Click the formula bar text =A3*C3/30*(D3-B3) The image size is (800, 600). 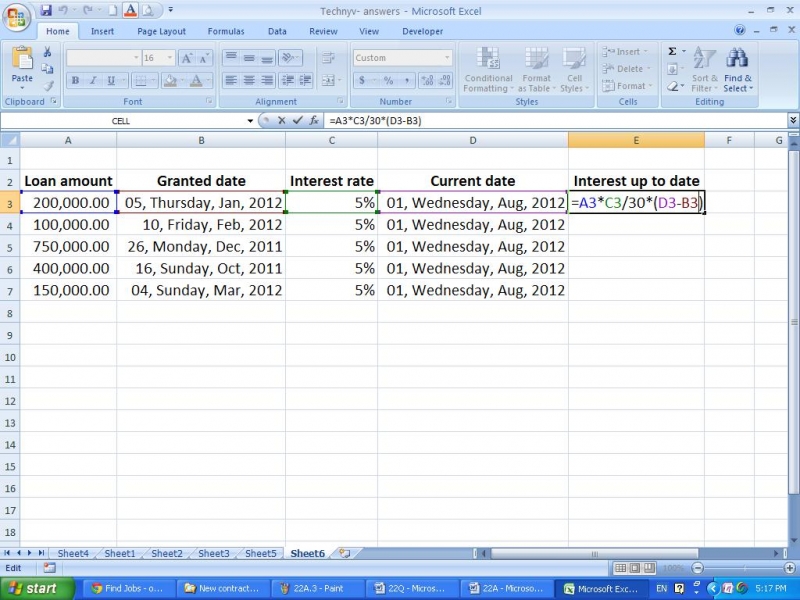(375, 121)
